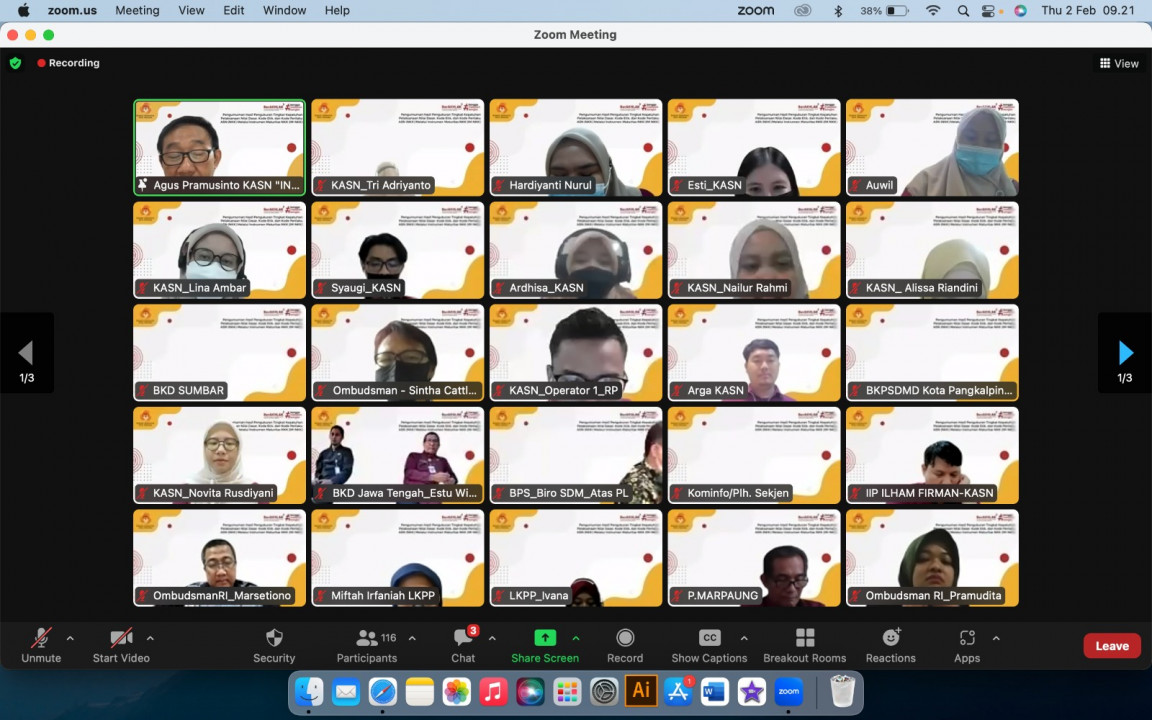Viewport: 1152px width, 720px height.
Task: Open the Chat panel
Action: (x=463, y=639)
